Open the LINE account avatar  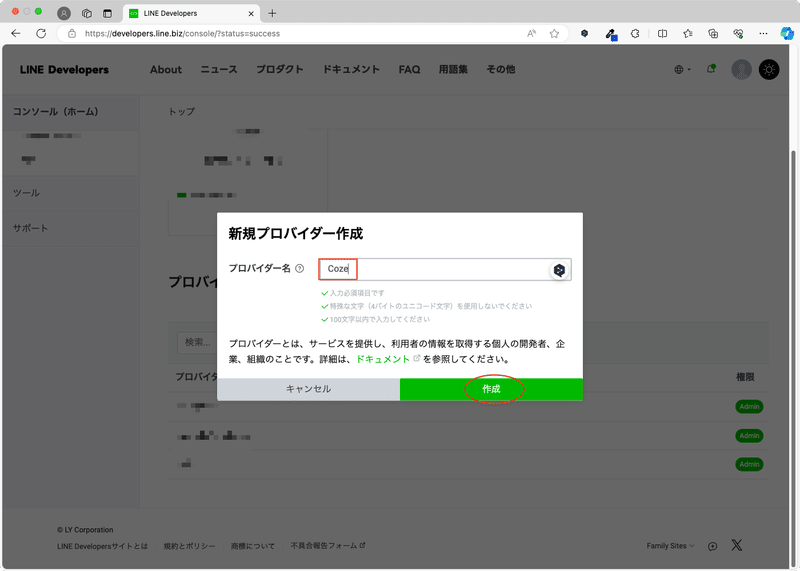click(741, 69)
